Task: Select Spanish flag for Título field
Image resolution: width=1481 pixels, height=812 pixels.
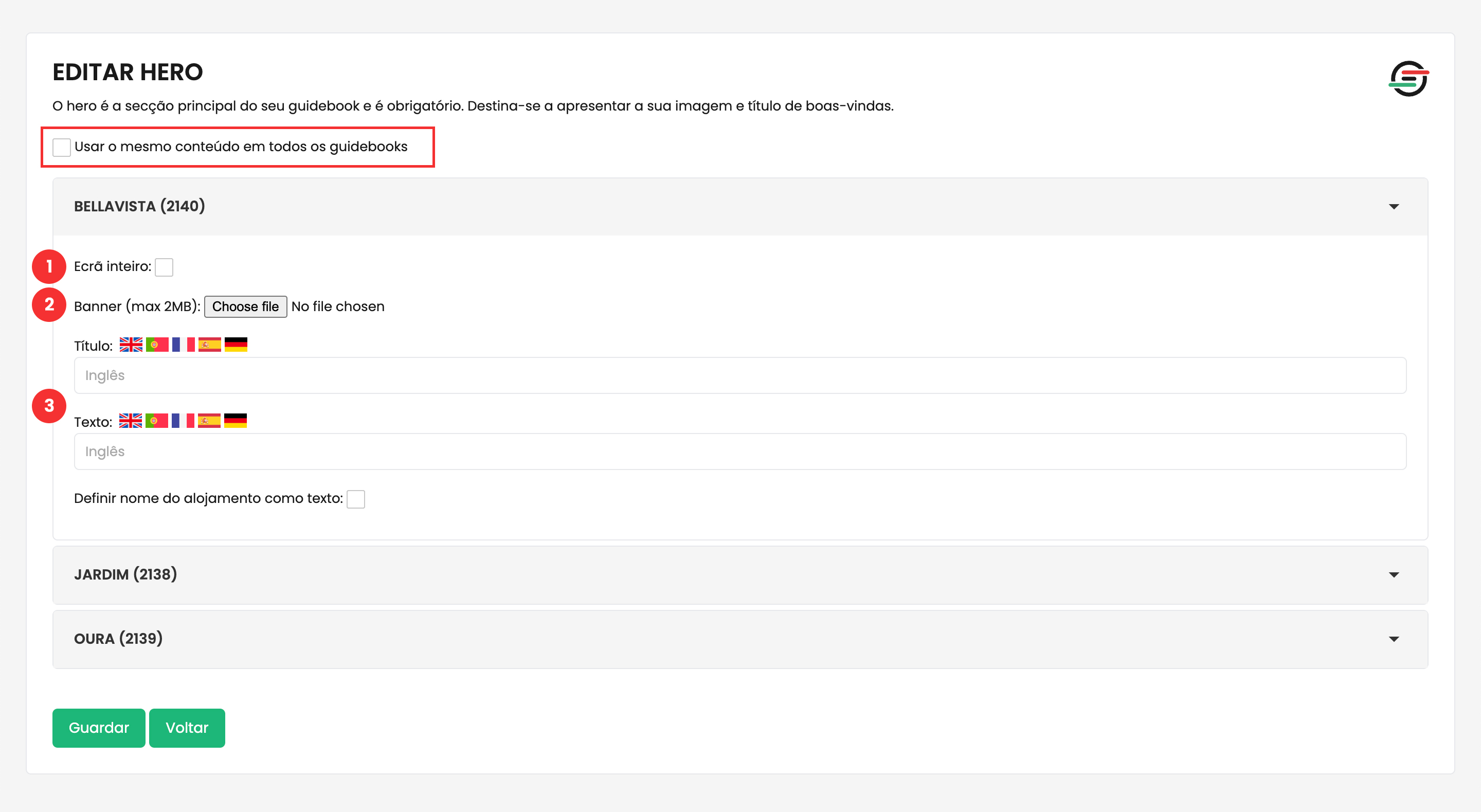Action: pyautogui.click(x=209, y=345)
